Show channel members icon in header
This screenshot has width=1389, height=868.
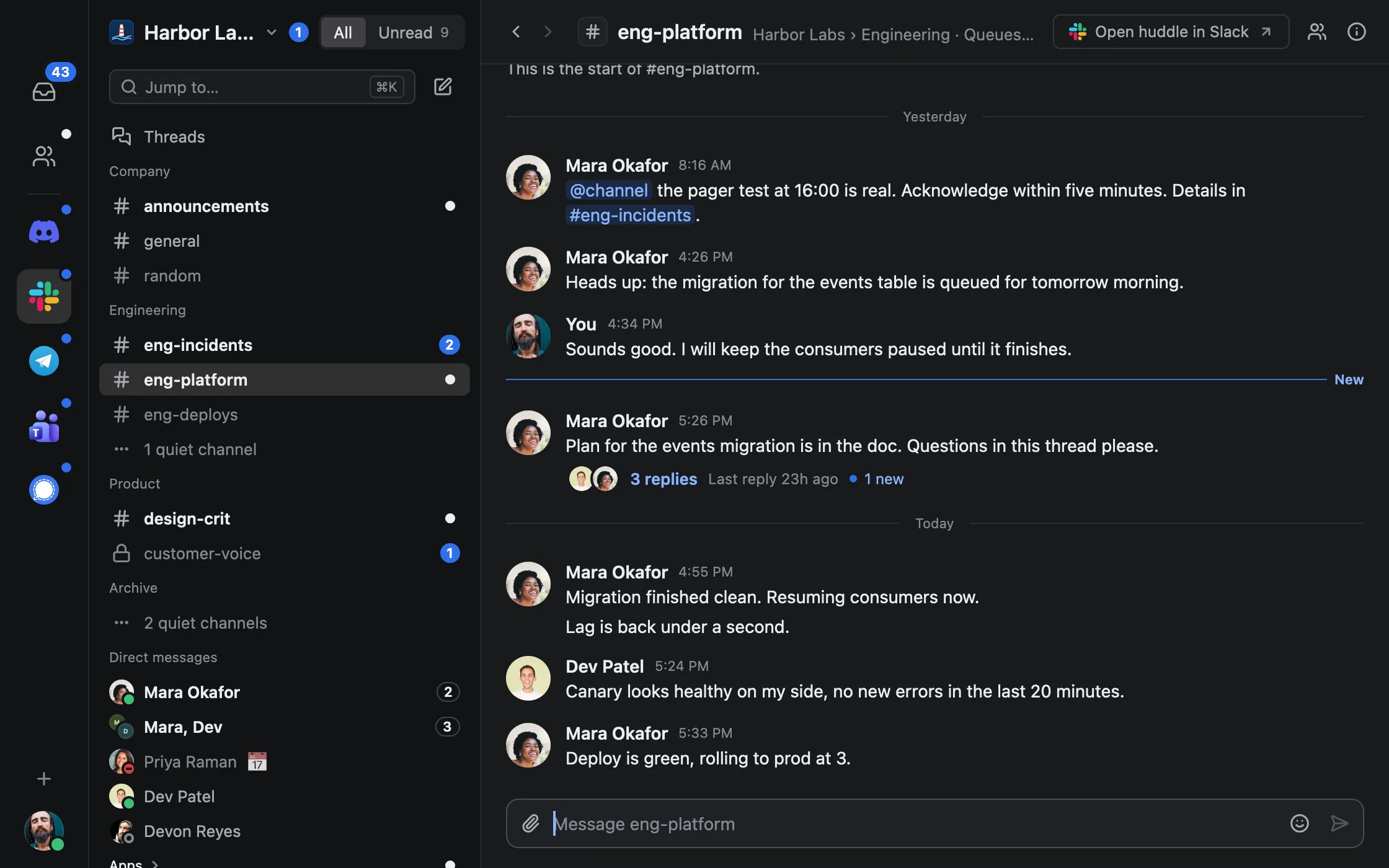1316,32
